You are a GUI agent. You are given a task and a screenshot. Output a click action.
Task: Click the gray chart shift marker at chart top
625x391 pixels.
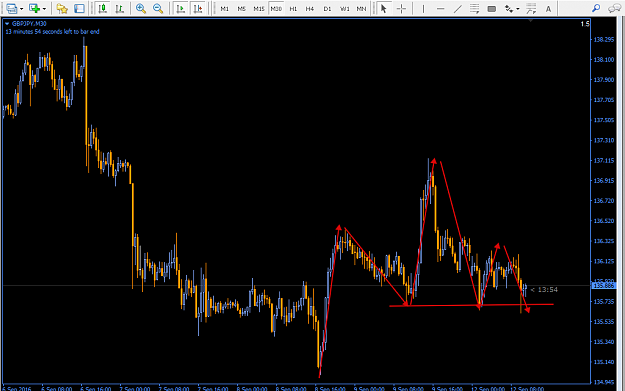coord(530,20)
